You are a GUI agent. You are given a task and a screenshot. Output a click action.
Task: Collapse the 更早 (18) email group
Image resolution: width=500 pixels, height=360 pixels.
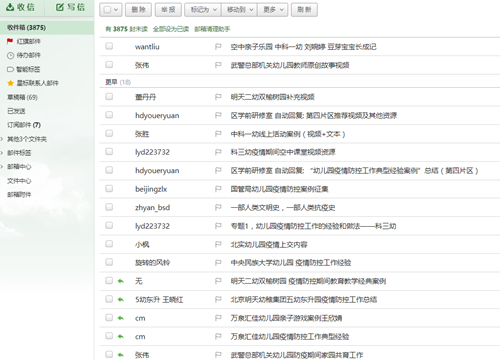pyautogui.click(x=118, y=82)
